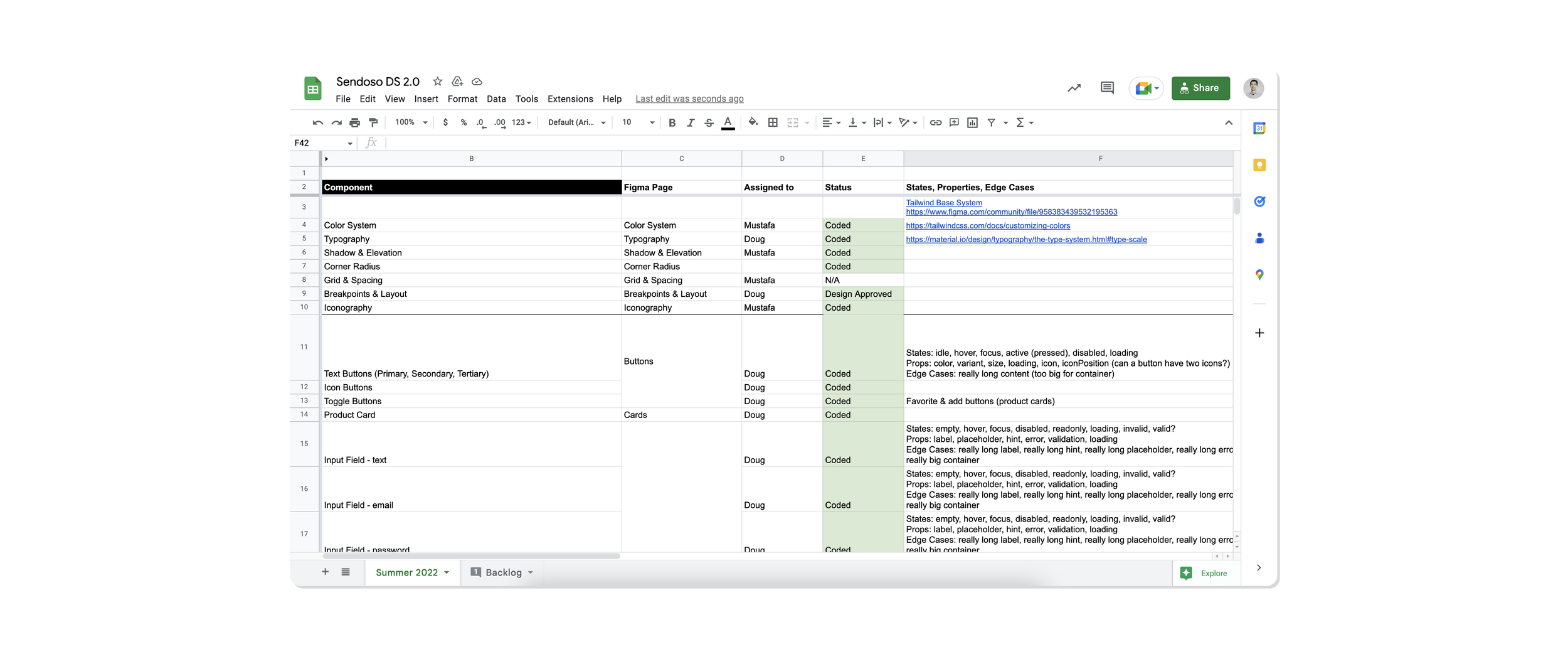Star the Sendoso DS 2.0 document
This screenshot has height=654, width=1568.
(x=438, y=82)
